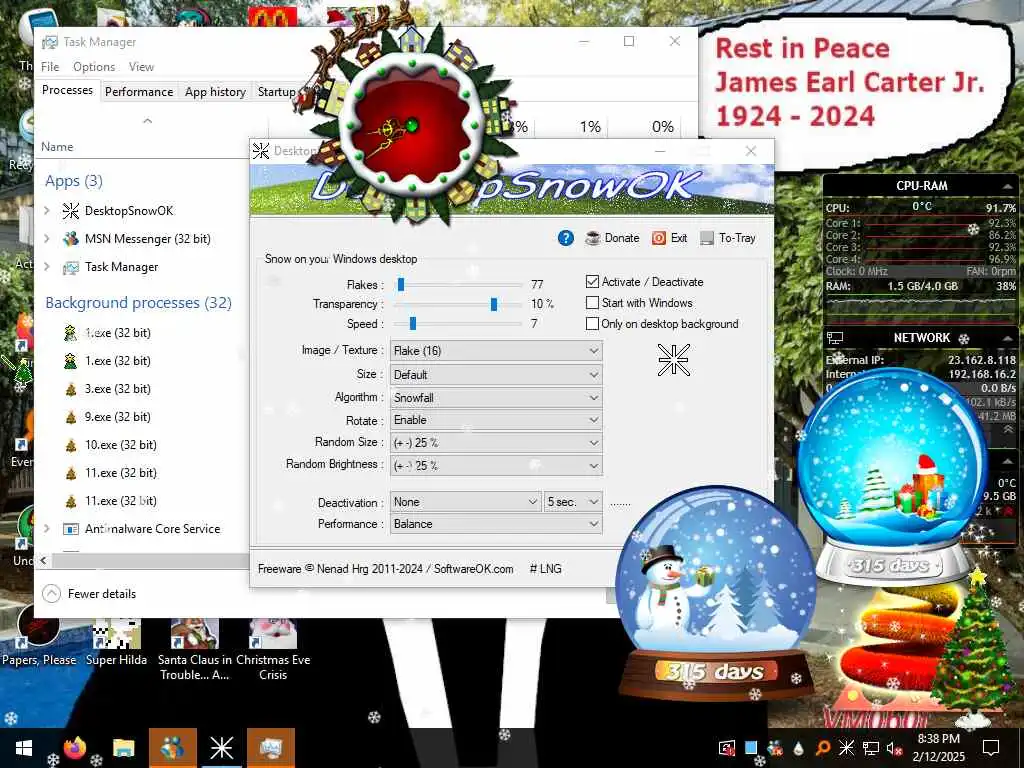1024x768 pixels.
Task: Select the 9.exe (32 bit) process row
Action: pyautogui.click(x=144, y=417)
